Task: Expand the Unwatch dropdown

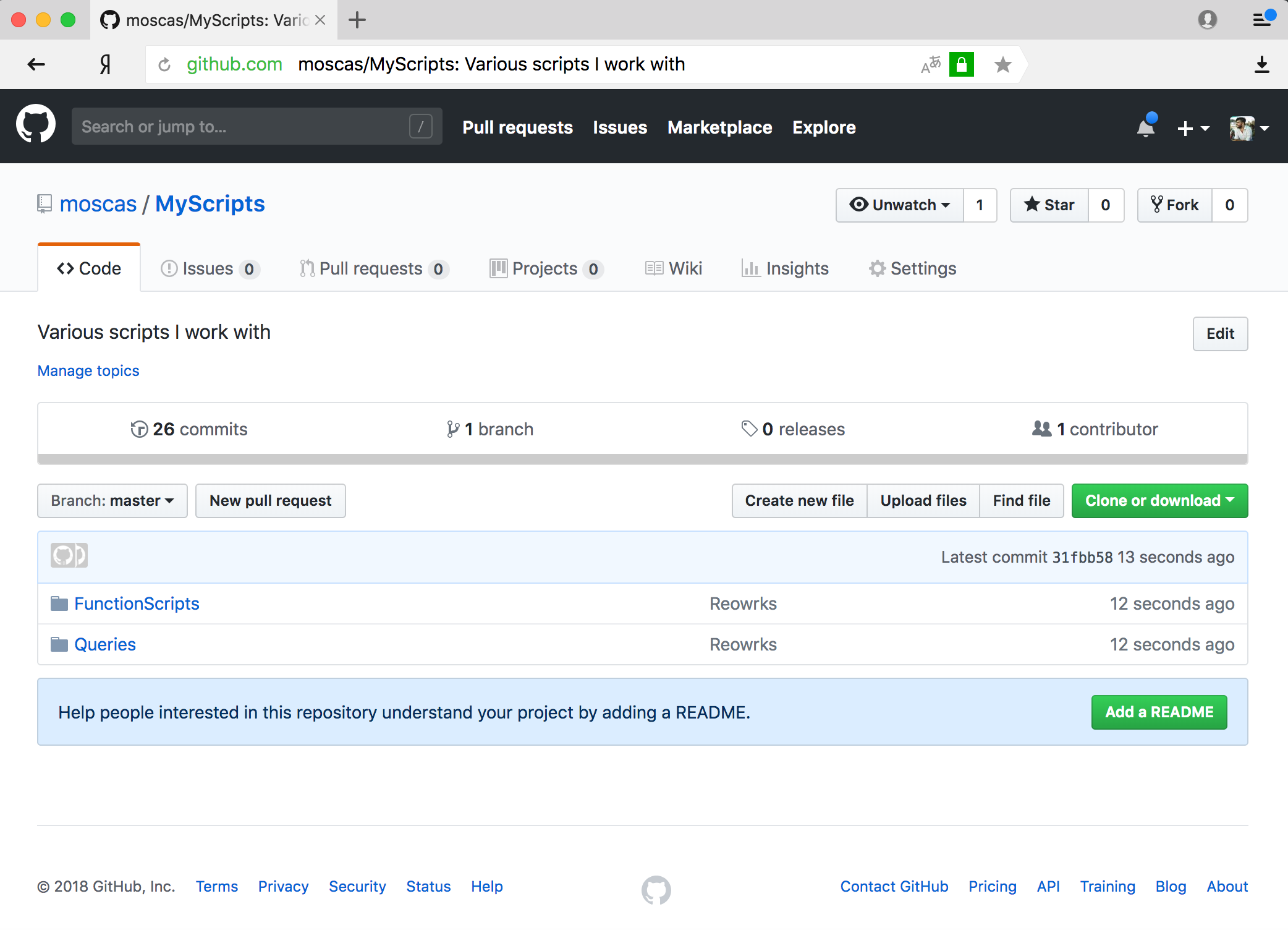Action: point(900,205)
